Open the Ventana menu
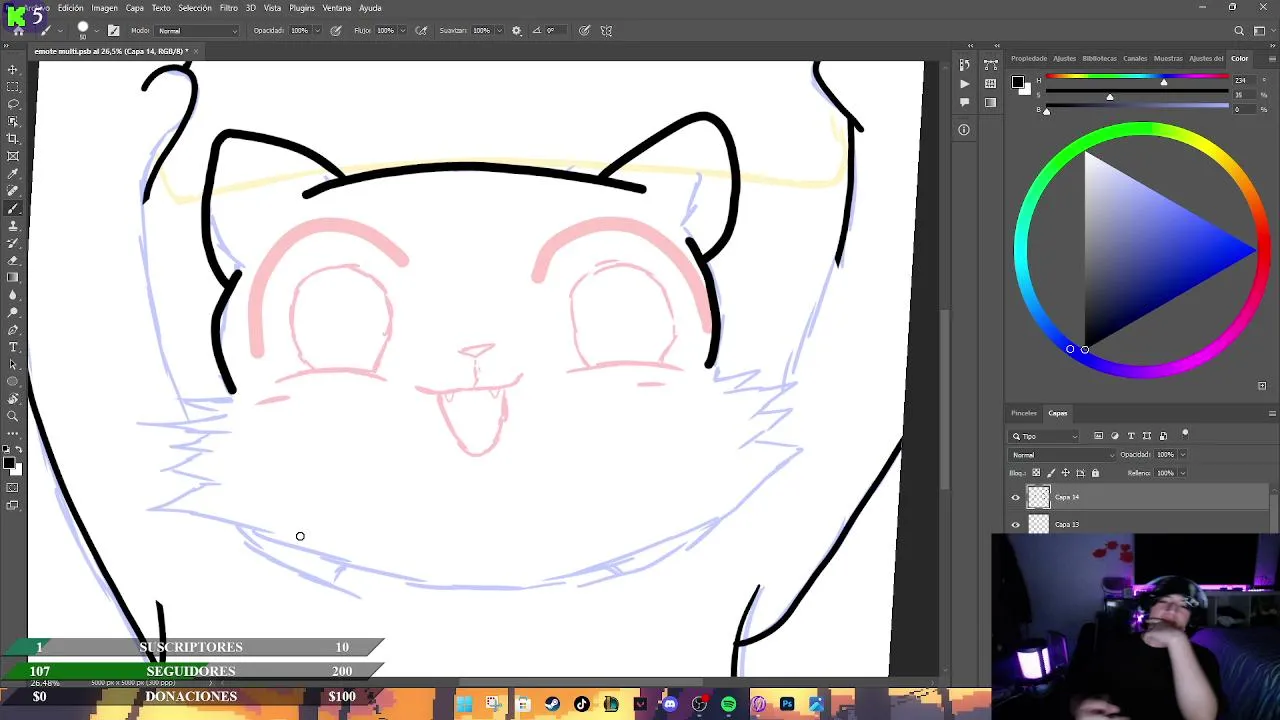The height and width of the screenshot is (720, 1280). pyautogui.click(x=337, y=8)
